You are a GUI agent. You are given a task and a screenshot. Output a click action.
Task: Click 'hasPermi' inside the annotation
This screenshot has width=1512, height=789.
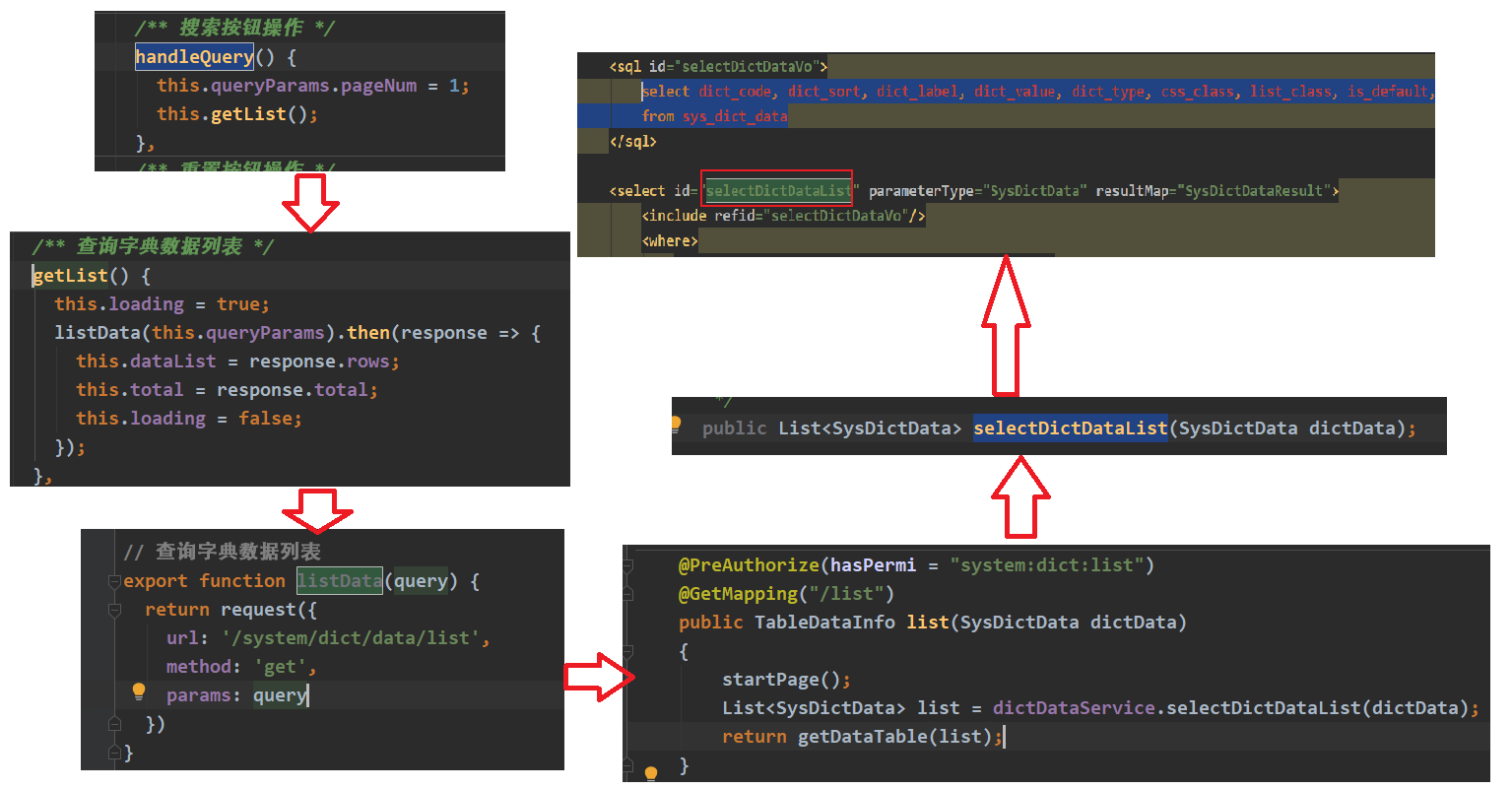[x=873, y=565]
